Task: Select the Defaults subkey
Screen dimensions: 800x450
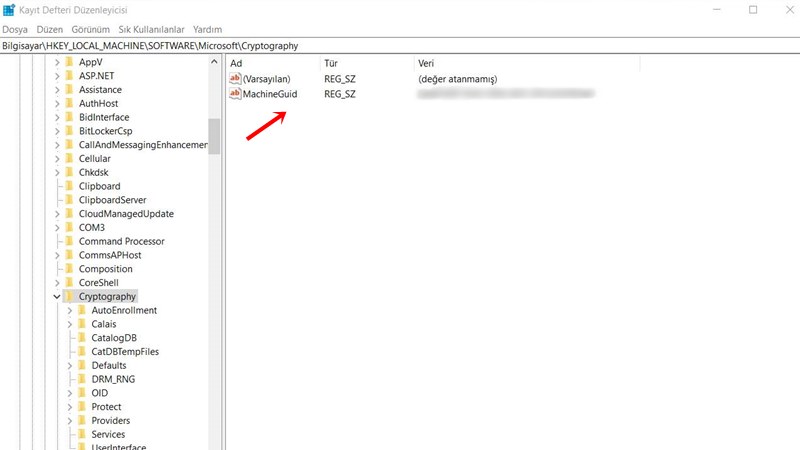Action: [109, 365]
